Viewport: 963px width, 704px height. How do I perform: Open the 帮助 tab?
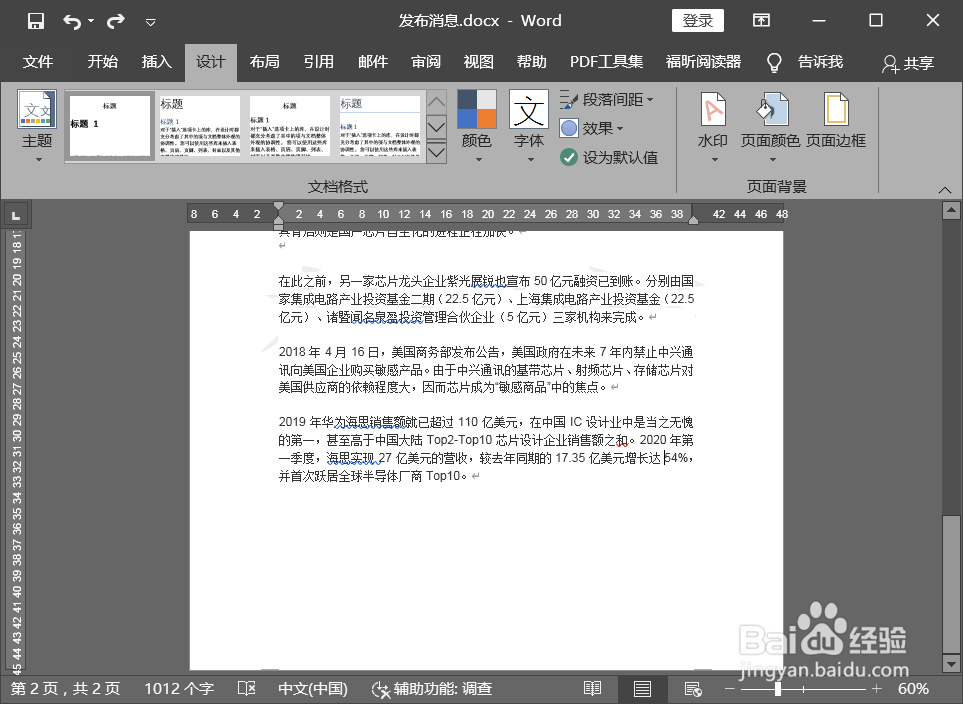[531, 62]
